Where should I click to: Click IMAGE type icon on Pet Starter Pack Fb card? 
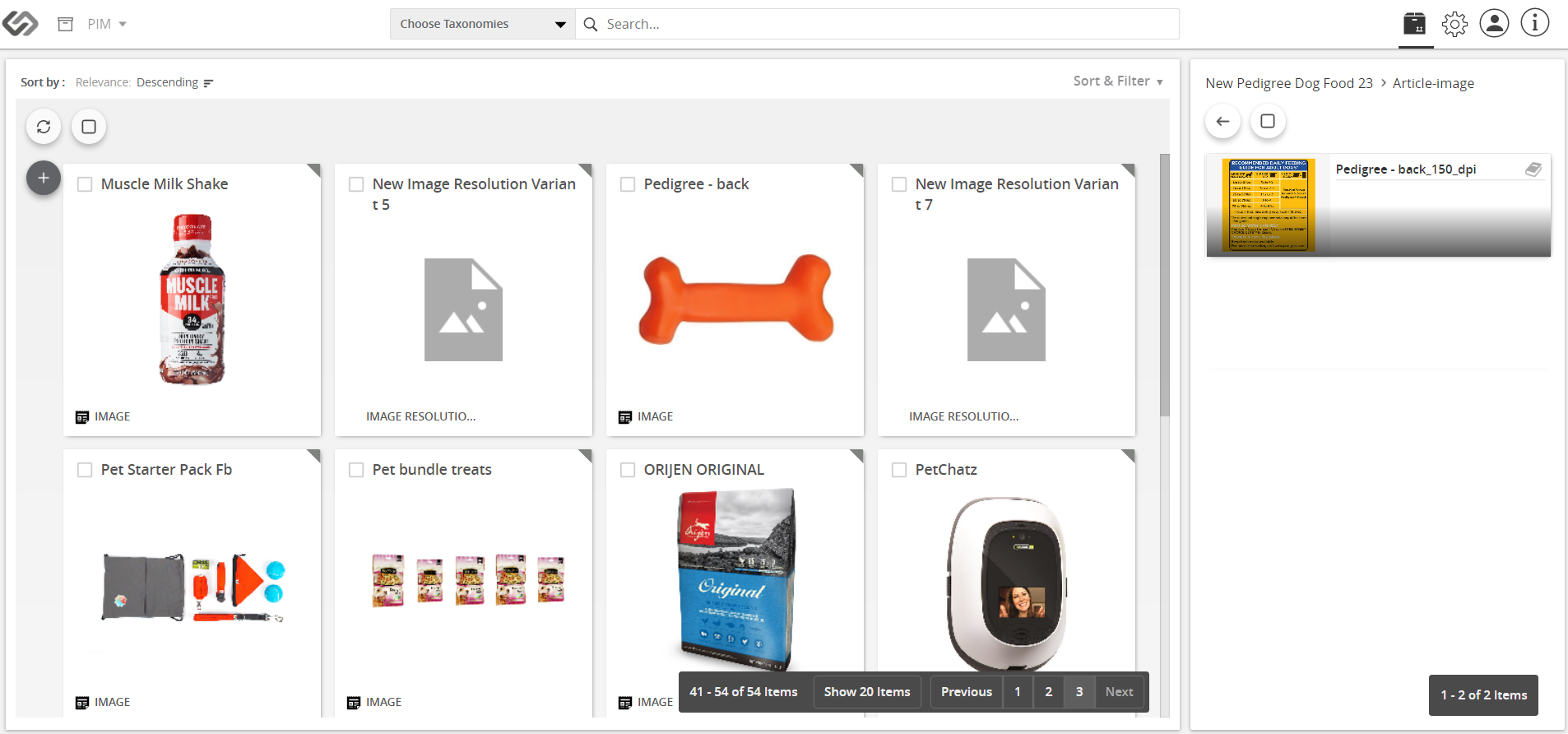[x=82, y=703]
